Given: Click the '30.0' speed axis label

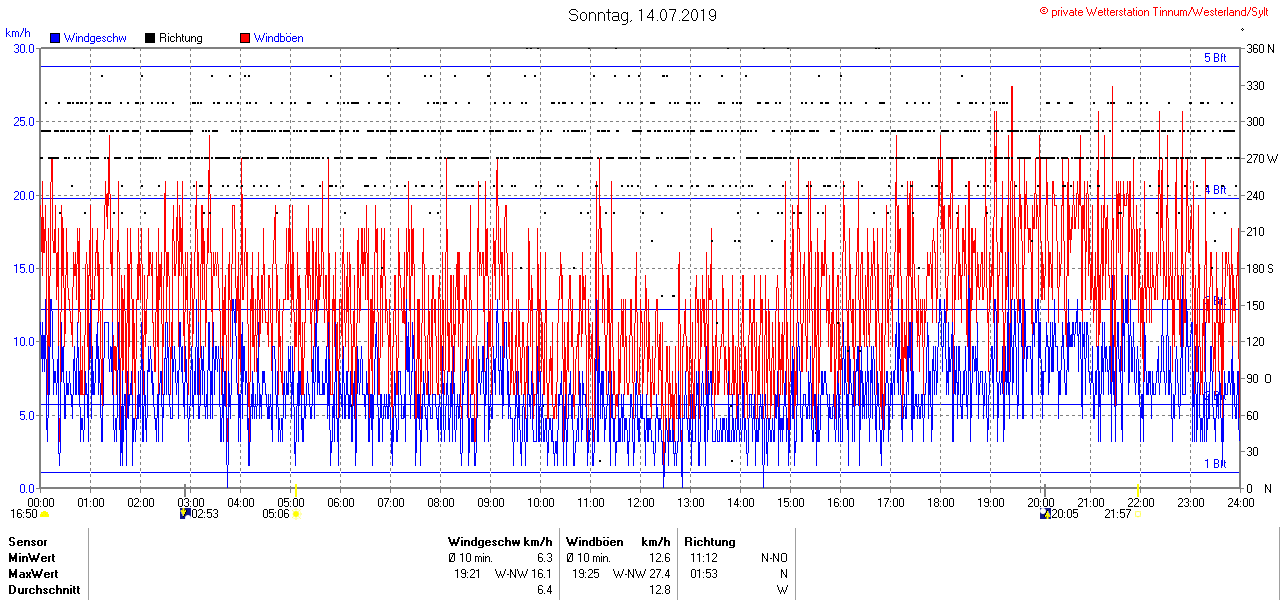Looking at the screenshot, I should tap(24, 48).
